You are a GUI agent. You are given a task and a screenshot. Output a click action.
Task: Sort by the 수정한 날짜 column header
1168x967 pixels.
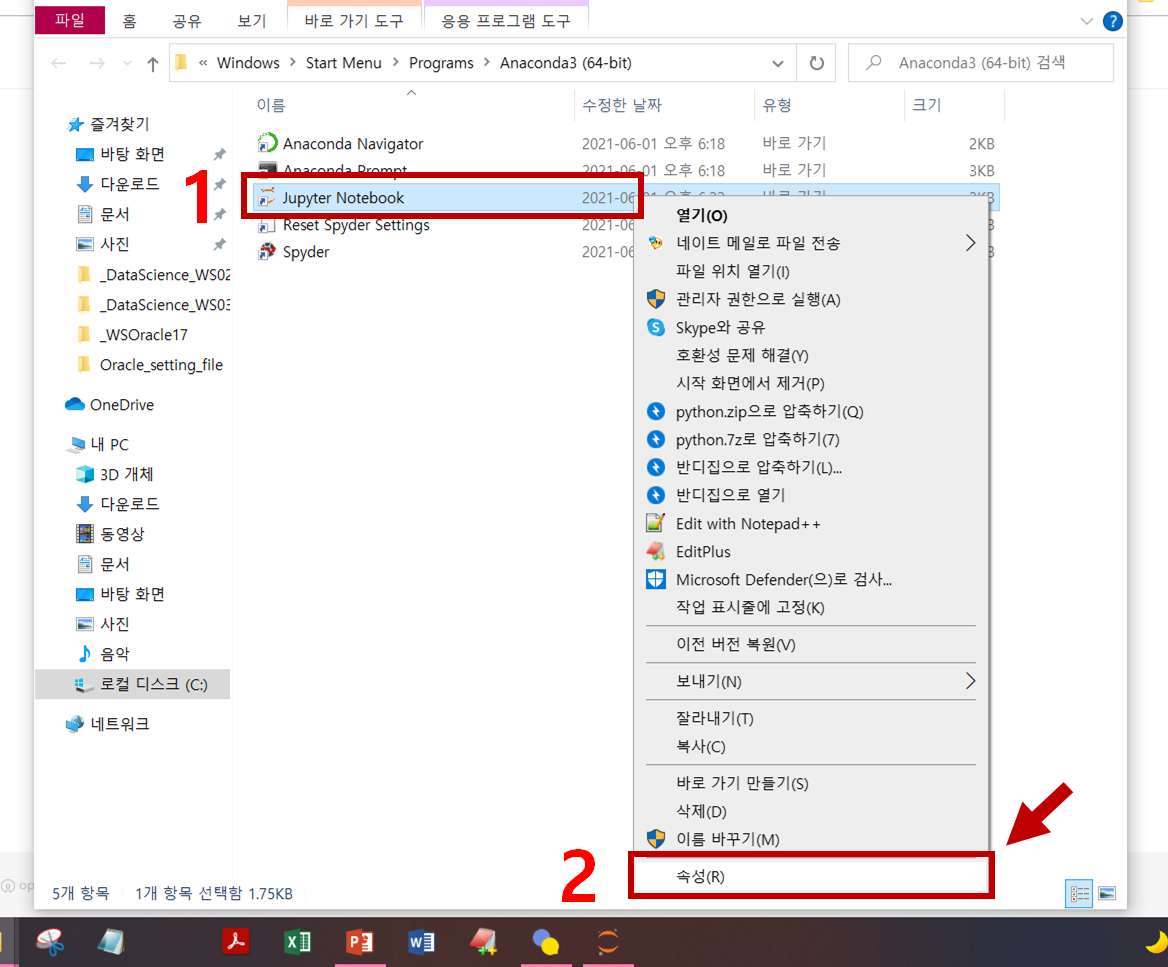(664, 105)
